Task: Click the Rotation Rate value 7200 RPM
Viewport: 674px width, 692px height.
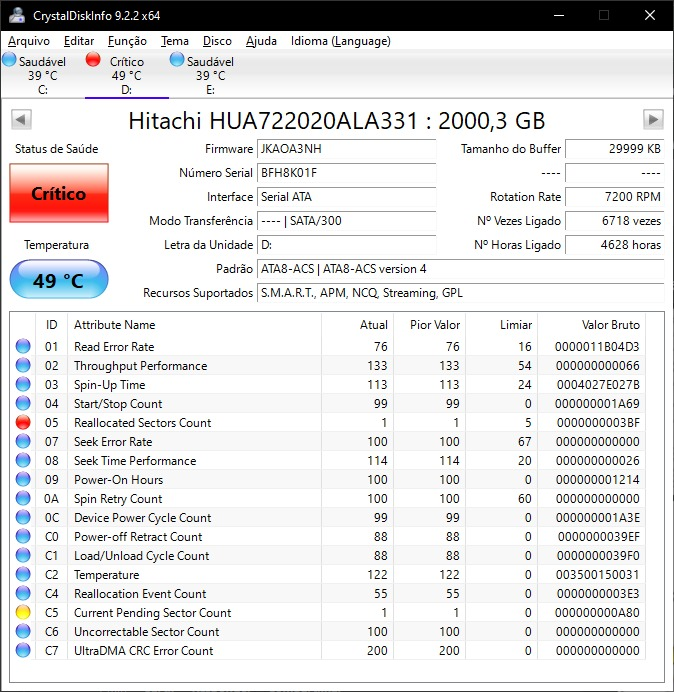Action: 614,196
